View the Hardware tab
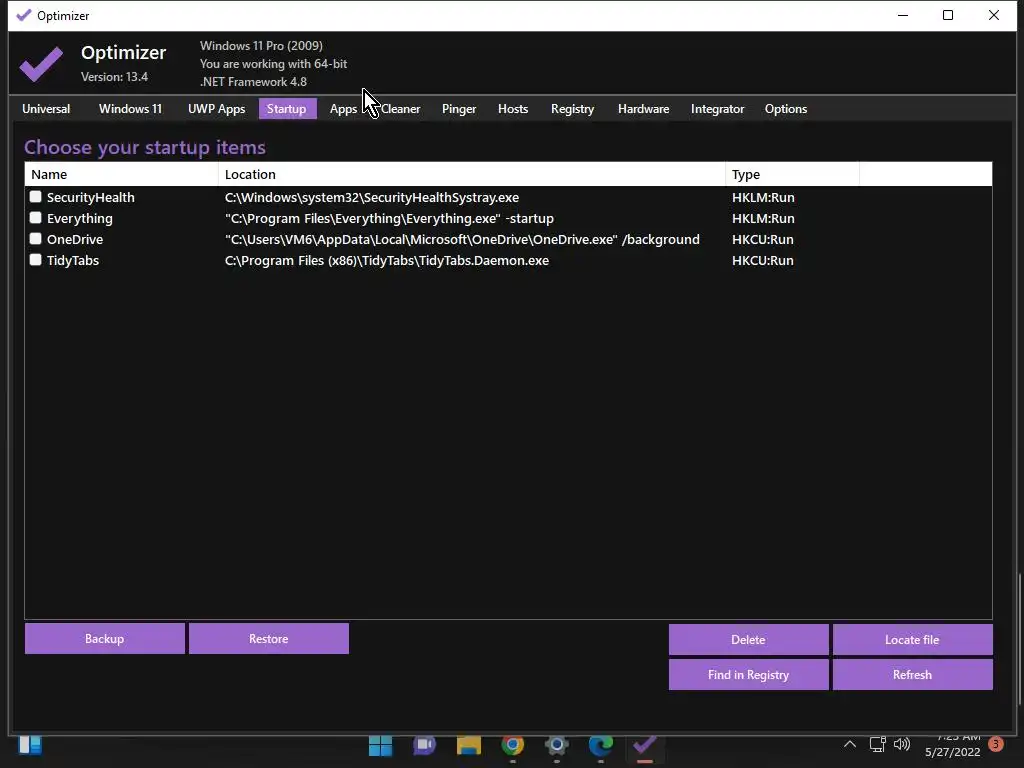This screenshot has height=768, width=1024. pyautogui.click(x=643, y=109)
